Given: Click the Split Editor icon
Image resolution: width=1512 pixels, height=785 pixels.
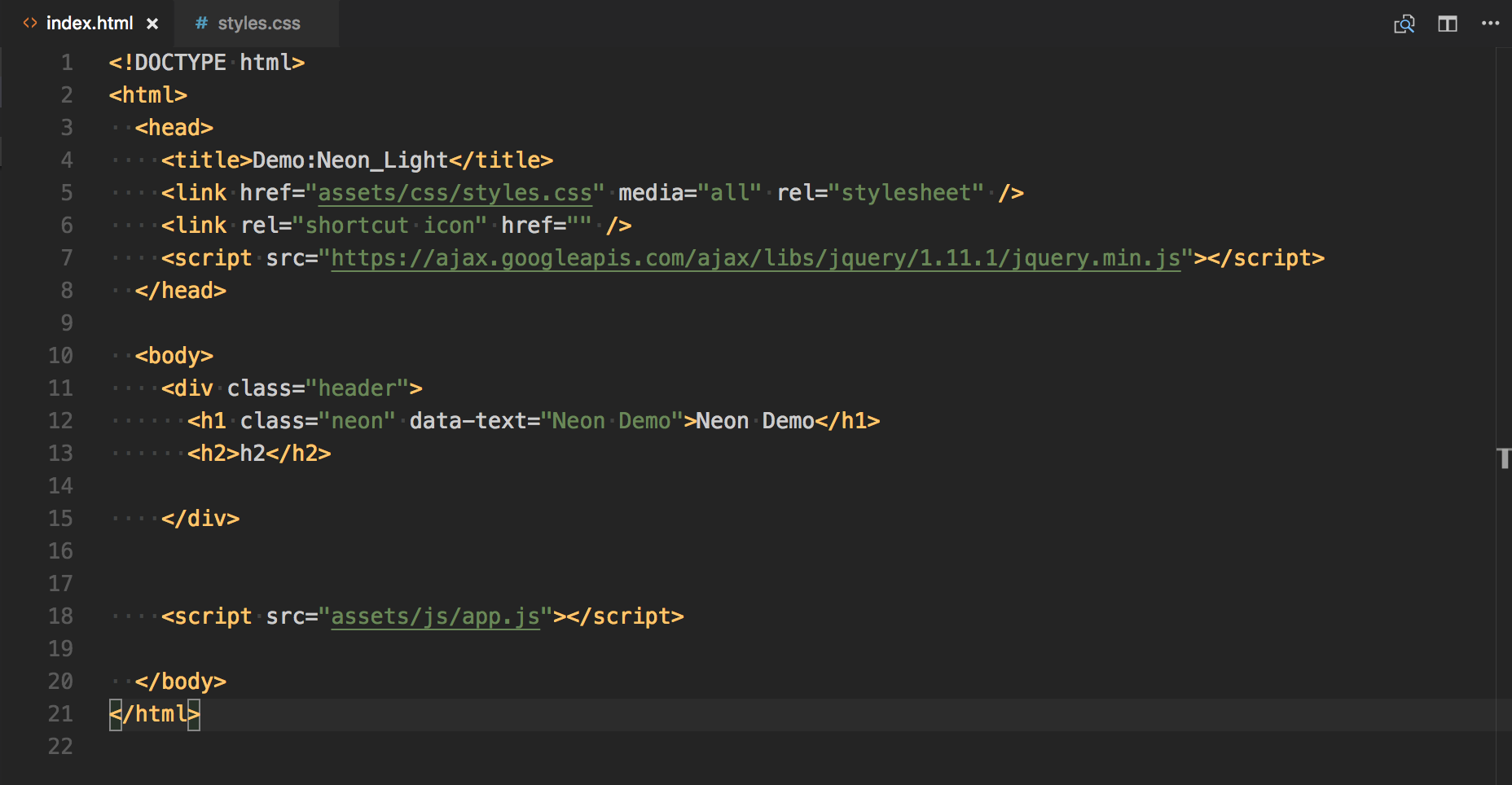Looking at the screenshot, I should tap(1447, 24).
